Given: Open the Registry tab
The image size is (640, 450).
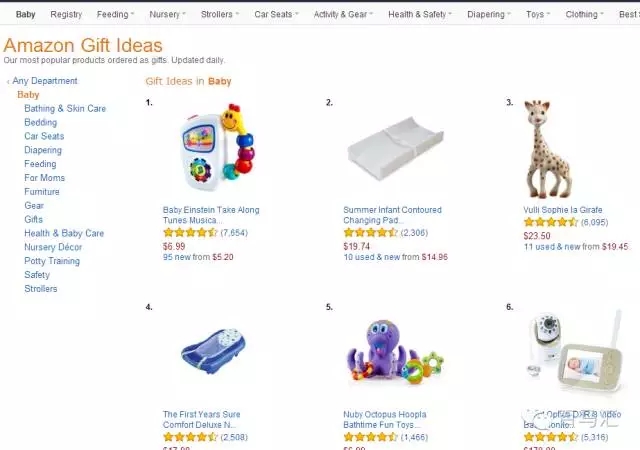Looking at the screenshot, I should pos(66,15).
